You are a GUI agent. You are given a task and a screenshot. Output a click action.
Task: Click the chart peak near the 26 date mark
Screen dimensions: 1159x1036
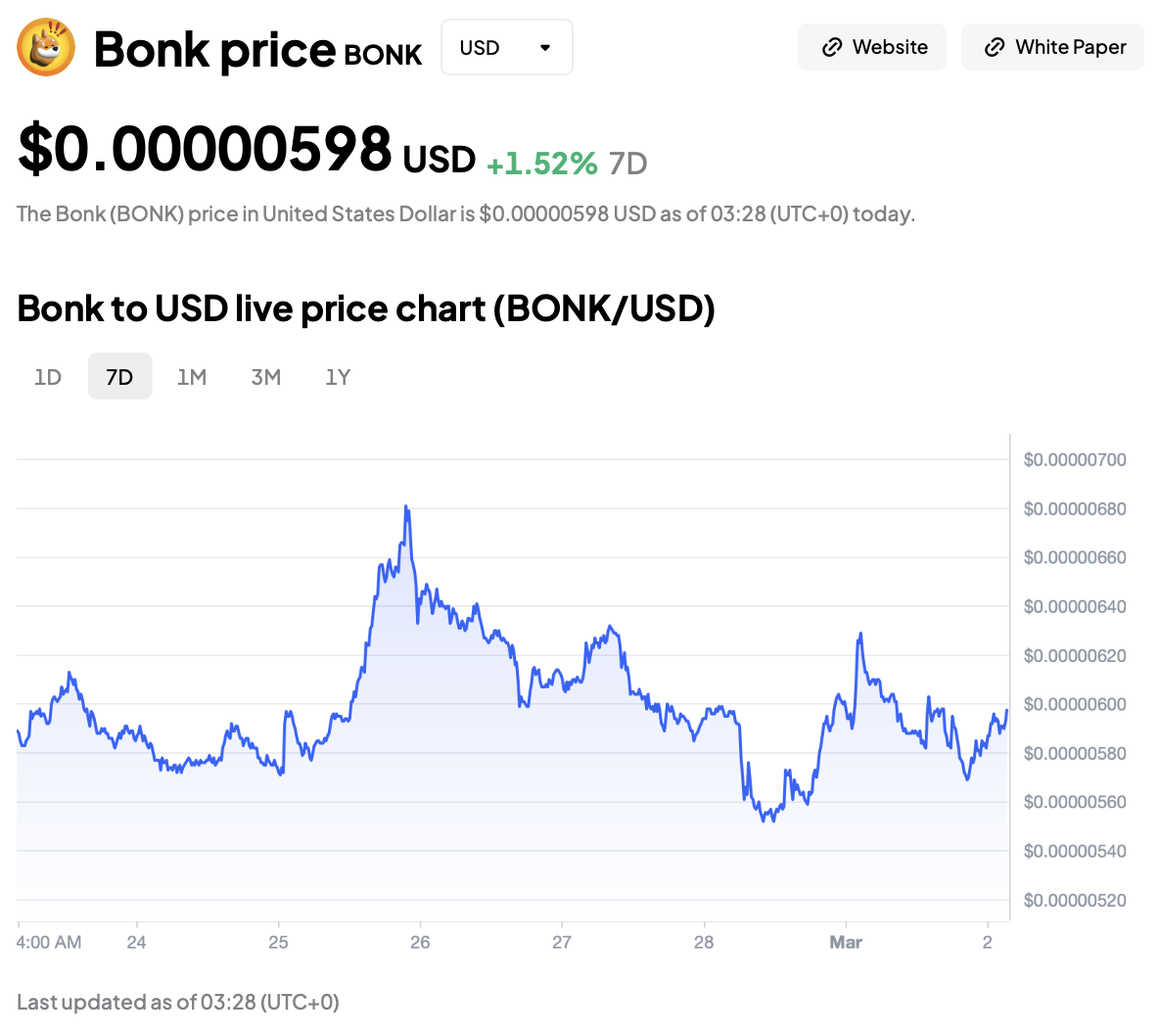406,507
